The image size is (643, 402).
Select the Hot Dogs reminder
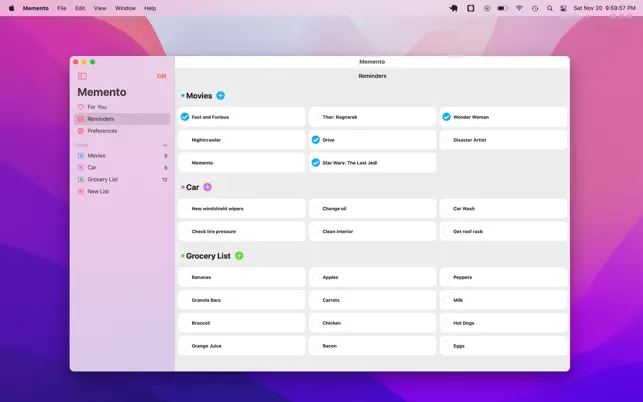point(503,323)
